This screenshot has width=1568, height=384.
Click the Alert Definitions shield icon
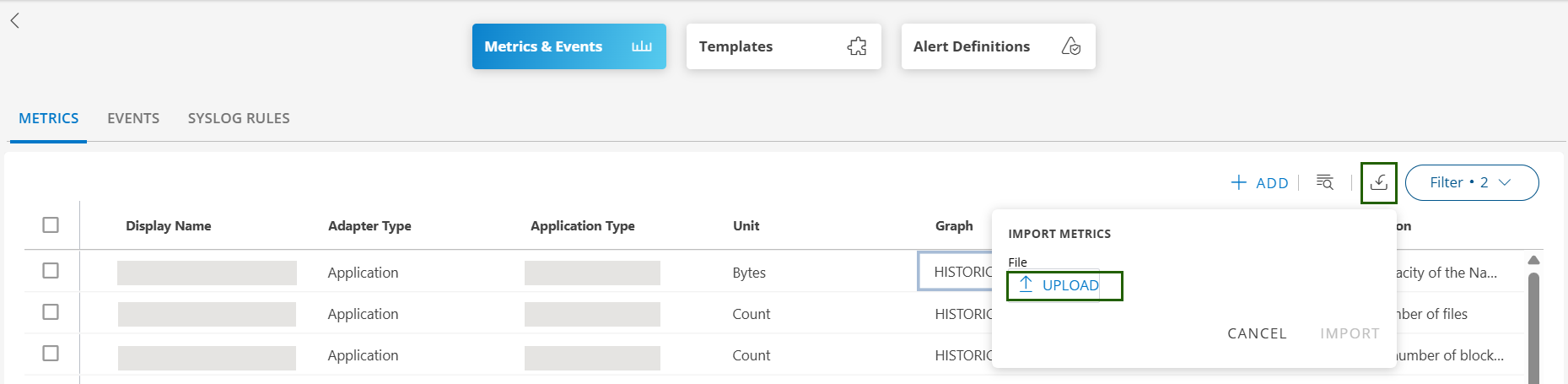click(x=1070, y=46)
